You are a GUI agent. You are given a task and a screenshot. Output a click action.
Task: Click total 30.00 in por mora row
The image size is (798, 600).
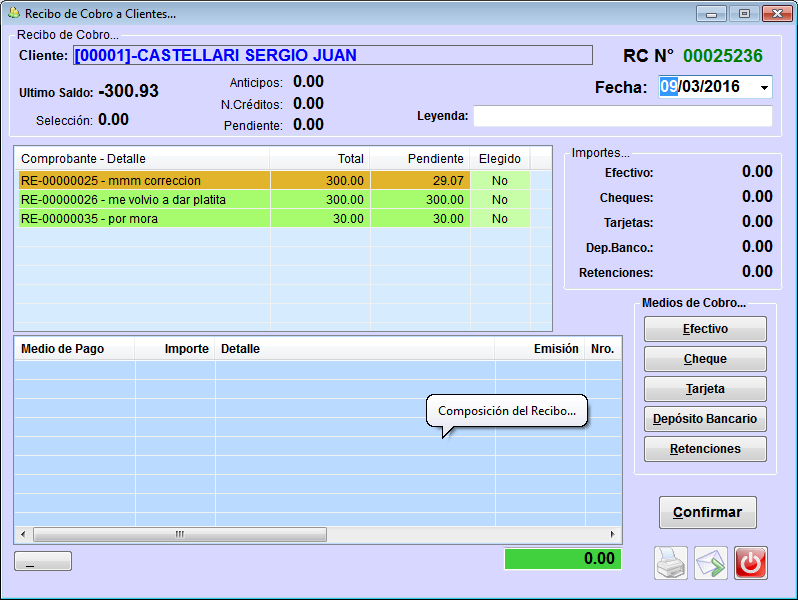pos(348,219)
